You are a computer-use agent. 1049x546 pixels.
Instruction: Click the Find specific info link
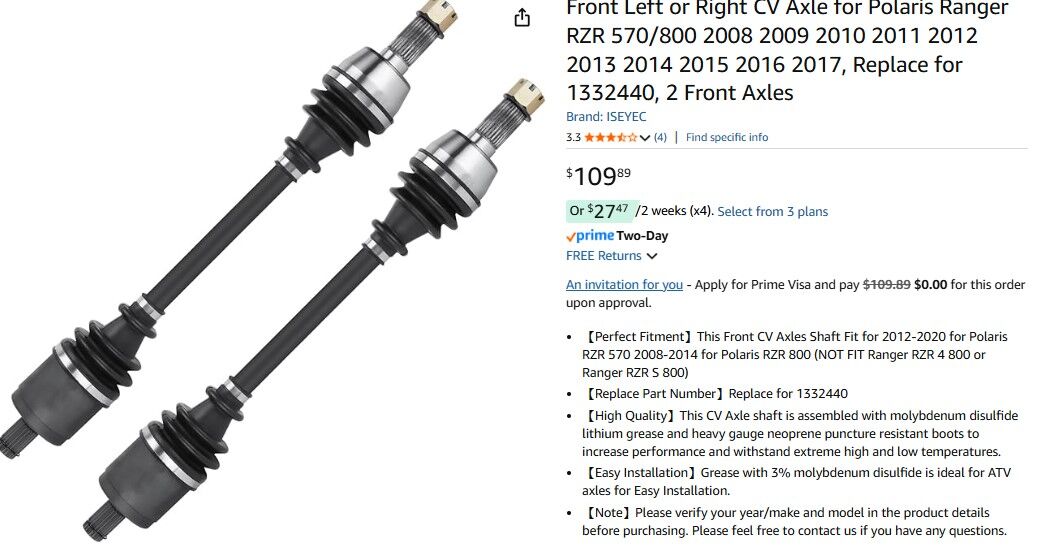pyautogui.click(x=727, y=137)
